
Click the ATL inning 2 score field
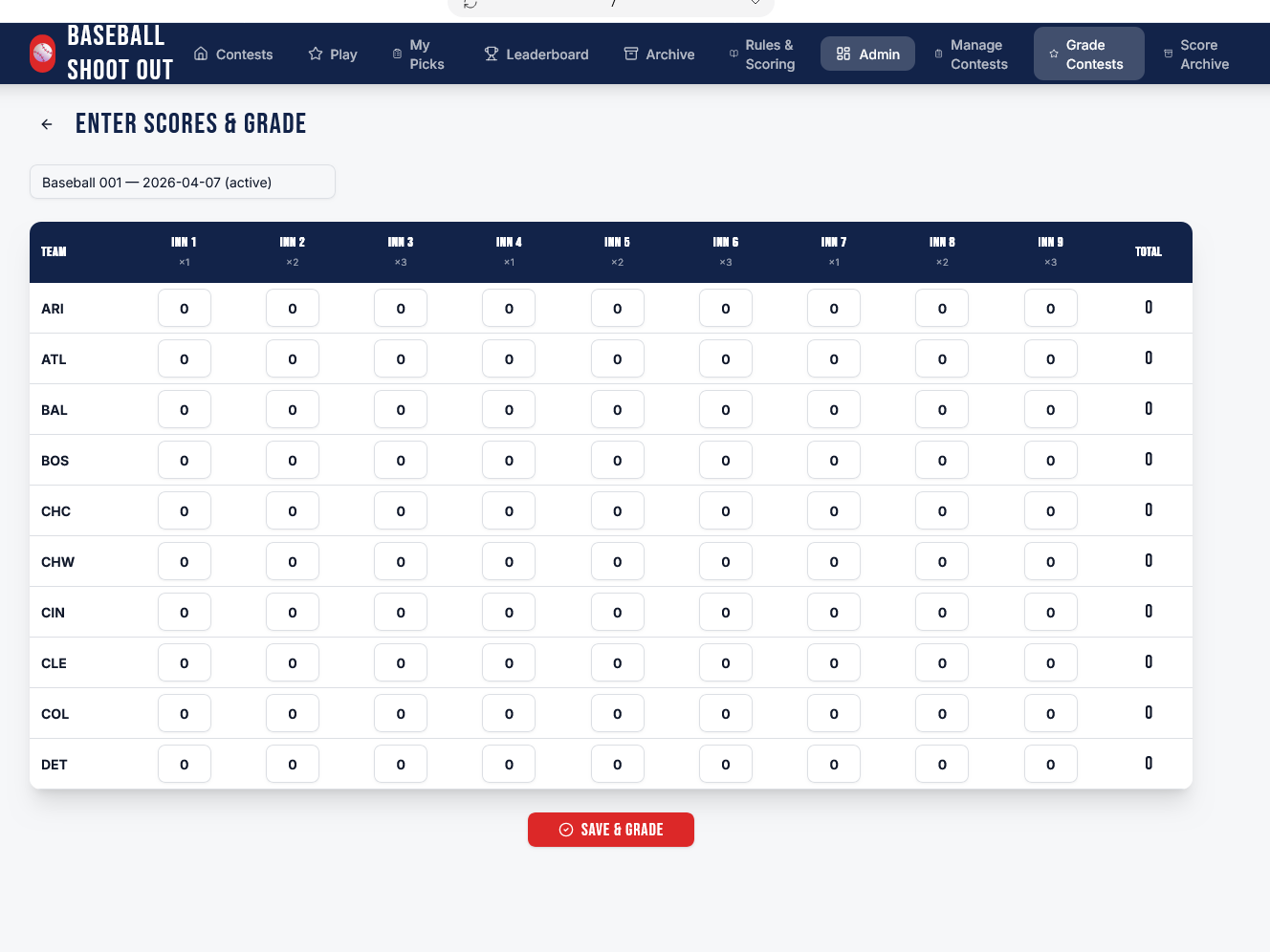tap(293, 359)
